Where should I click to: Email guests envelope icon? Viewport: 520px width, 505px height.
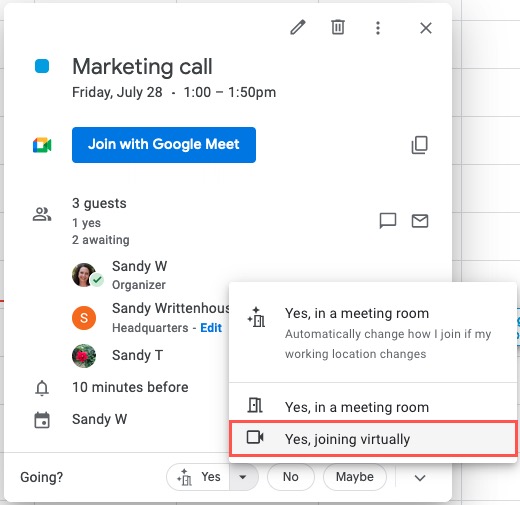click(x=420, y=221)
